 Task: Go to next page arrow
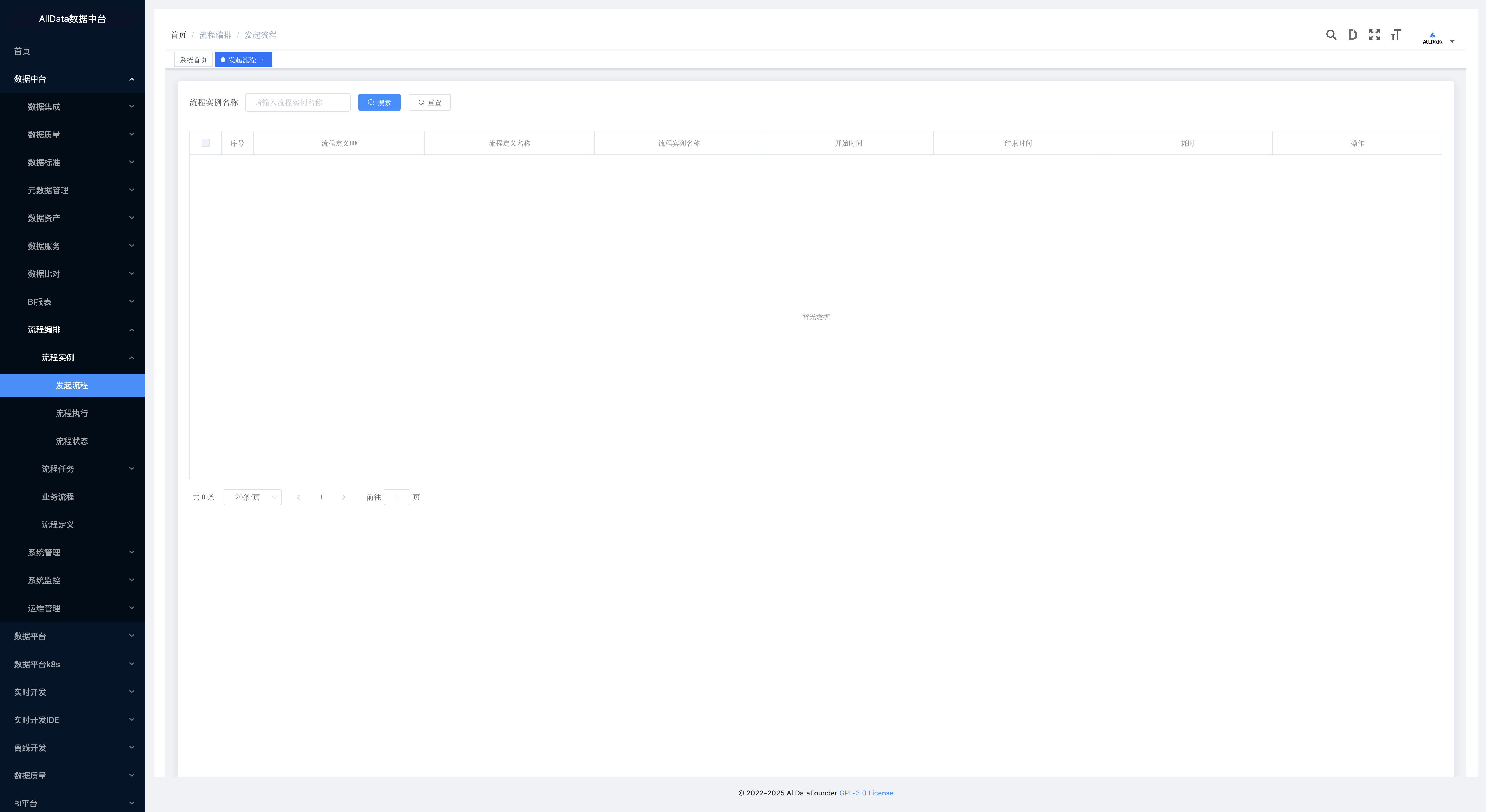click(343, 497)
